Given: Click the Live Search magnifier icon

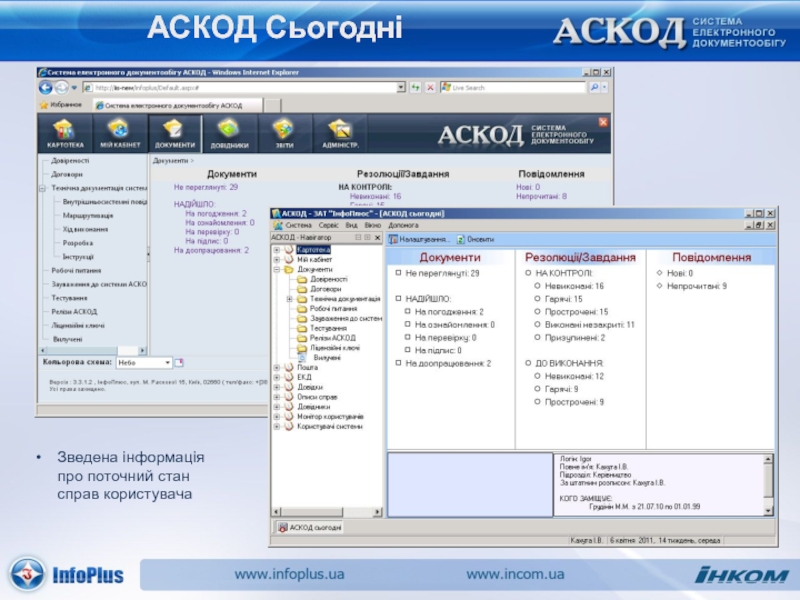Looking at the screenshot, I should tap(594, 88).
